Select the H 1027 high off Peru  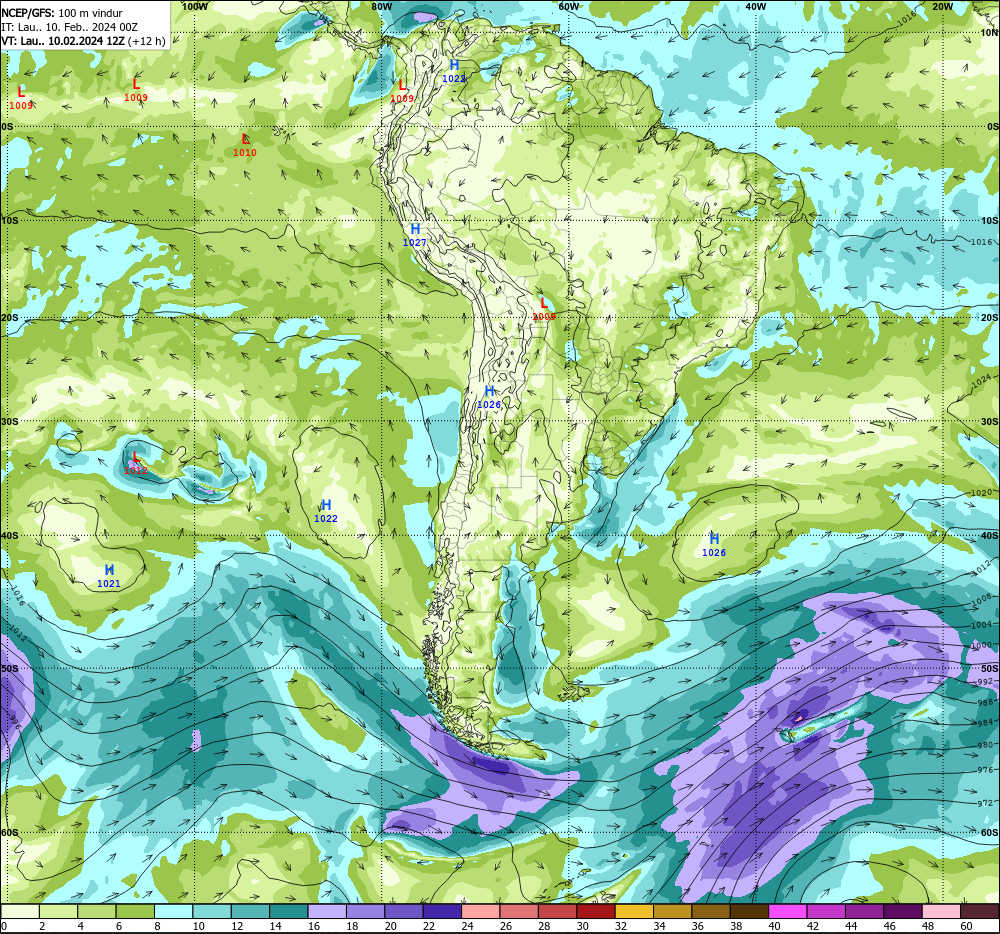point(415,235)
